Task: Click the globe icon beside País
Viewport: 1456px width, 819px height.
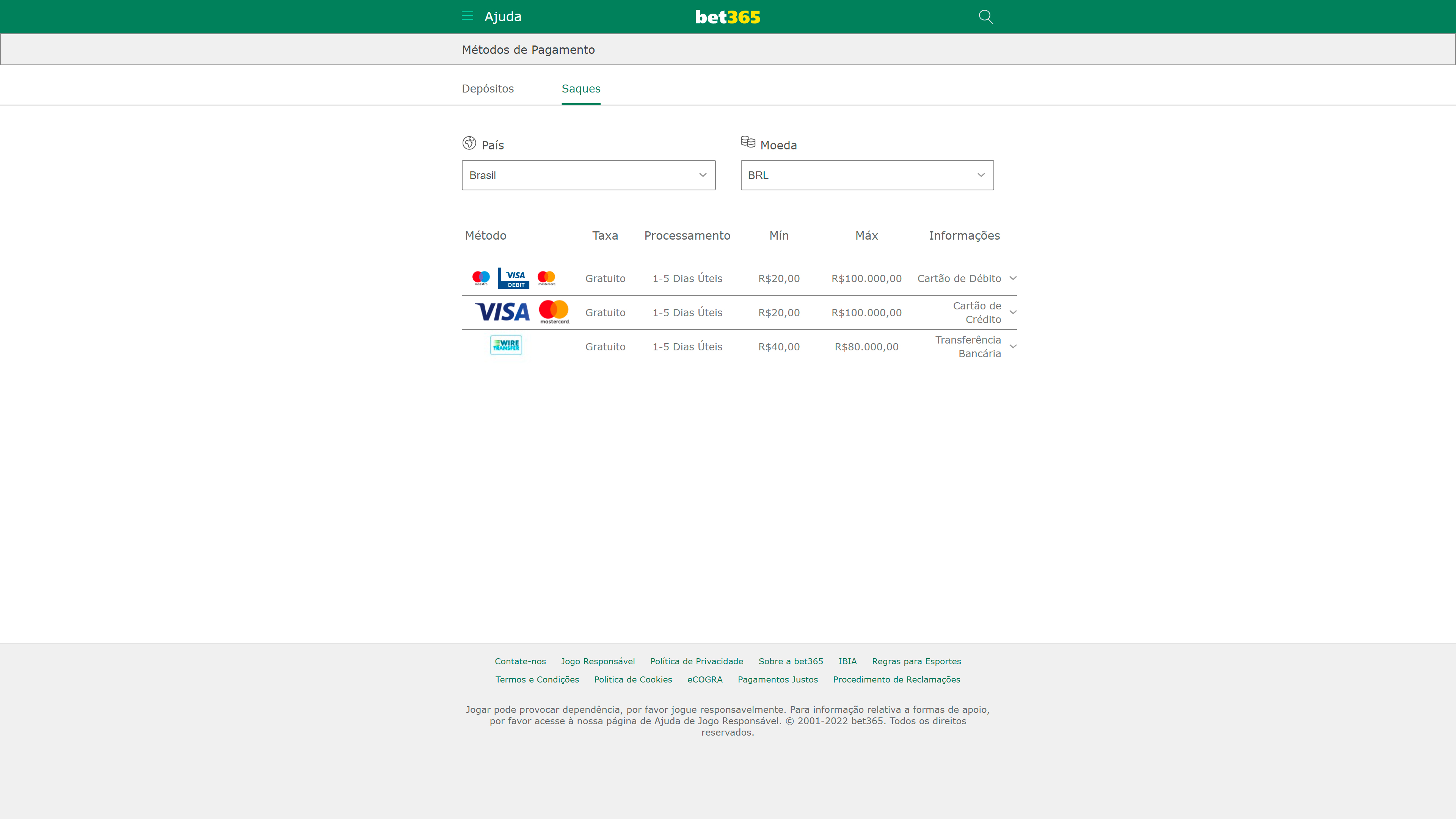Action: 469,143
